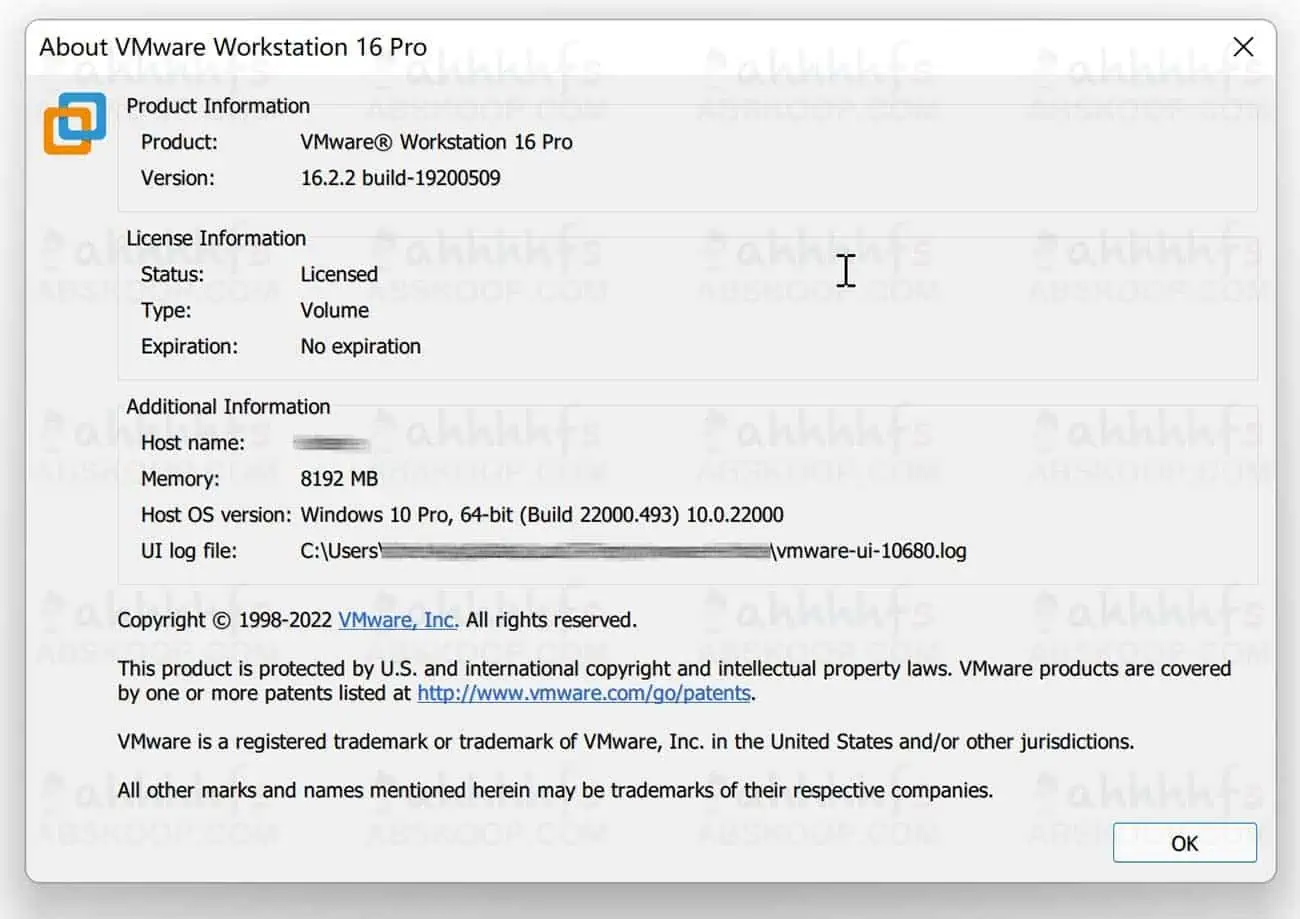
Task: Open the vmware.com/go/patents link
Action: coord(584,692)
